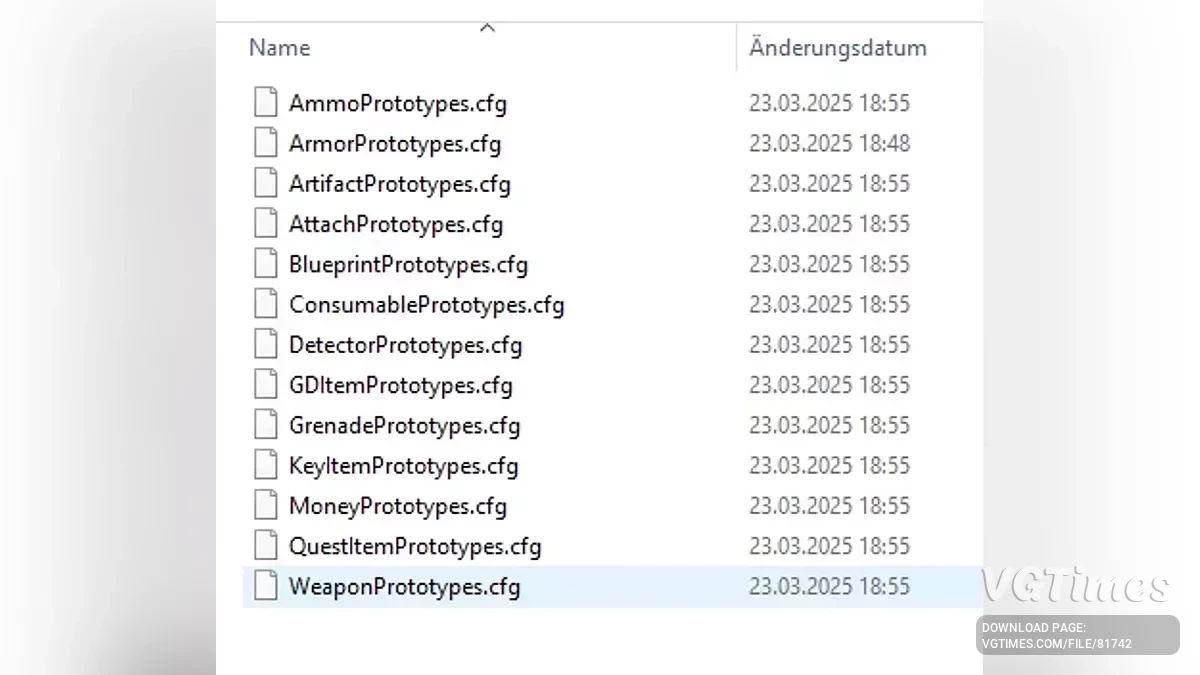Screen dimensions: 1200x675
Task: Click the AttachPrototypes.cfg file icon
Action: click(x=265, y=223)
